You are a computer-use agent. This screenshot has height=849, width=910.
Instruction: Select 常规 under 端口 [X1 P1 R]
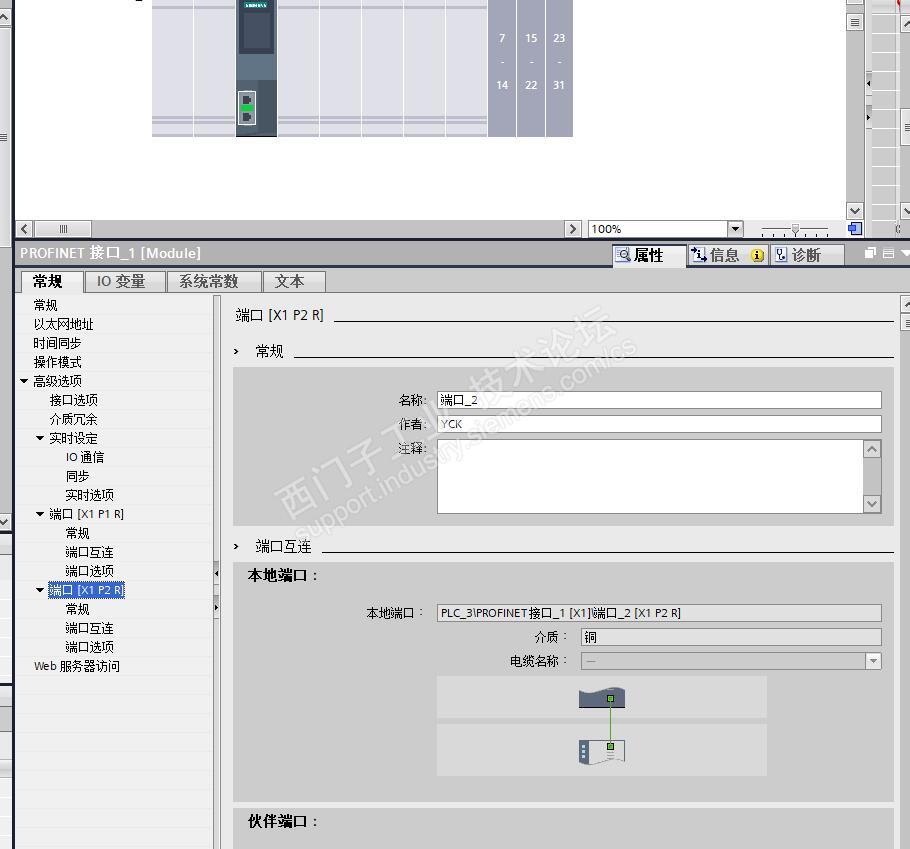click(77, 533)
